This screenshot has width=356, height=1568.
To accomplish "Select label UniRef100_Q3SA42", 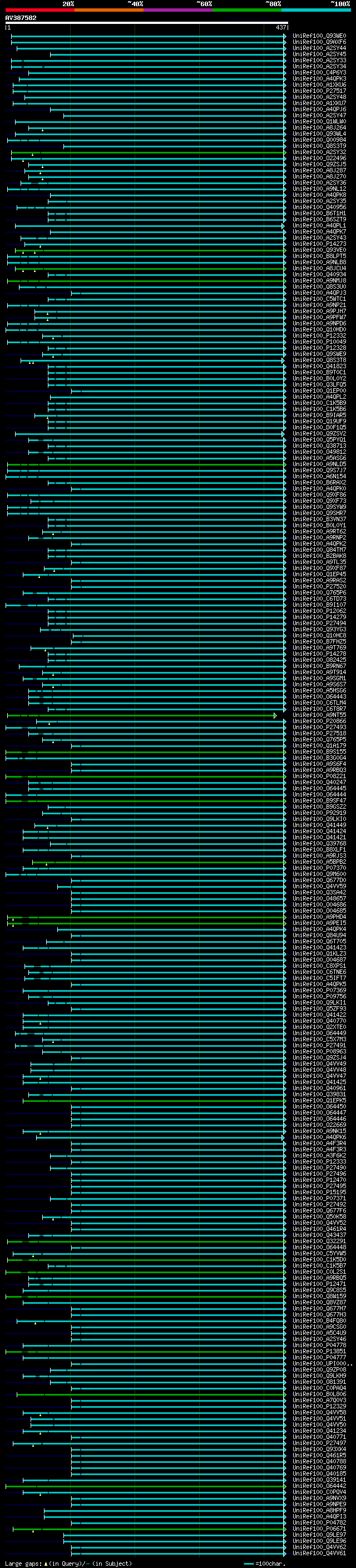I will (319, 892).
